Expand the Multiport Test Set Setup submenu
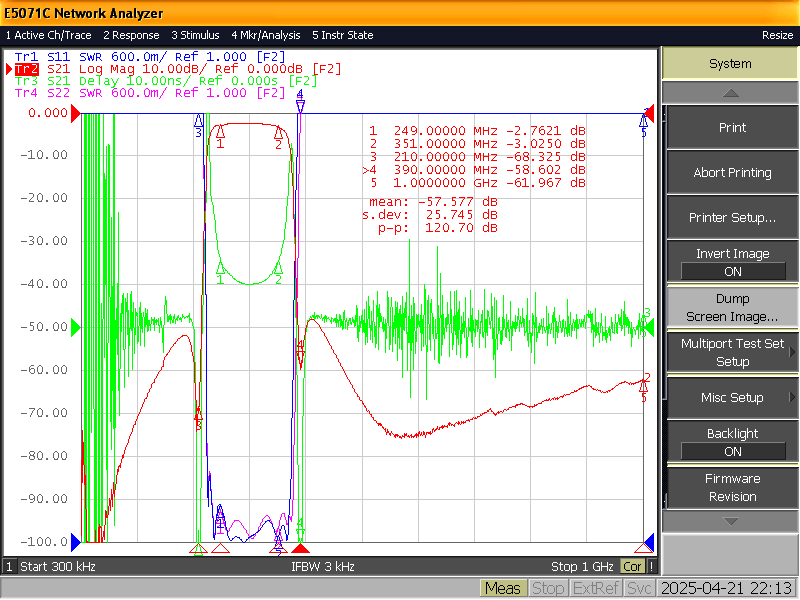800x600 pixels. [732, 352]
